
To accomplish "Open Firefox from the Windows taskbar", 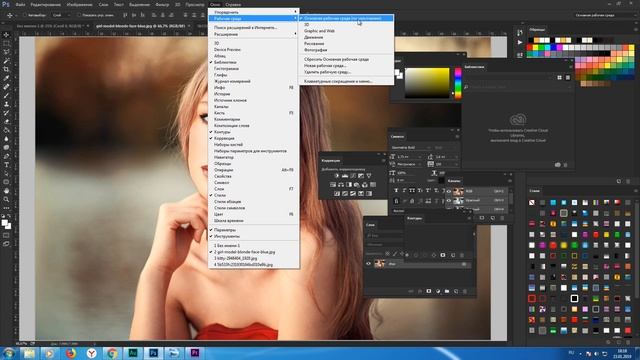I will [71, 353].
